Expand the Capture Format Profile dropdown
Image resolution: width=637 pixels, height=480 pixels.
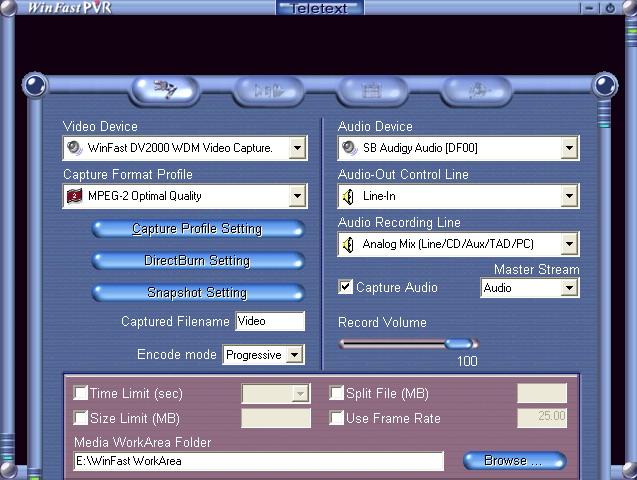point(297,196)
